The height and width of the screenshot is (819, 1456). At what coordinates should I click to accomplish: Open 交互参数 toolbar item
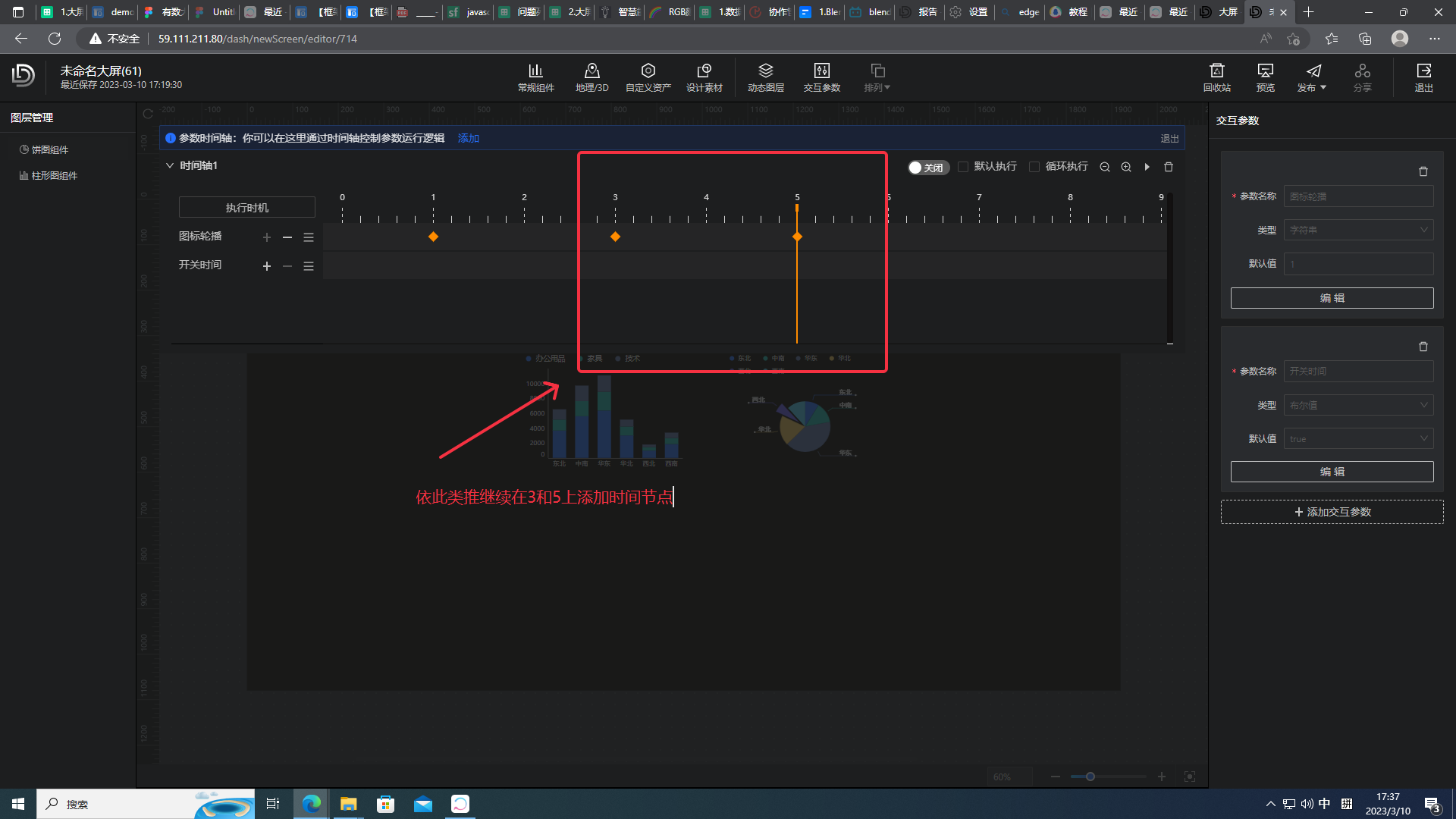pyautogui.click(x=821, y=78)
